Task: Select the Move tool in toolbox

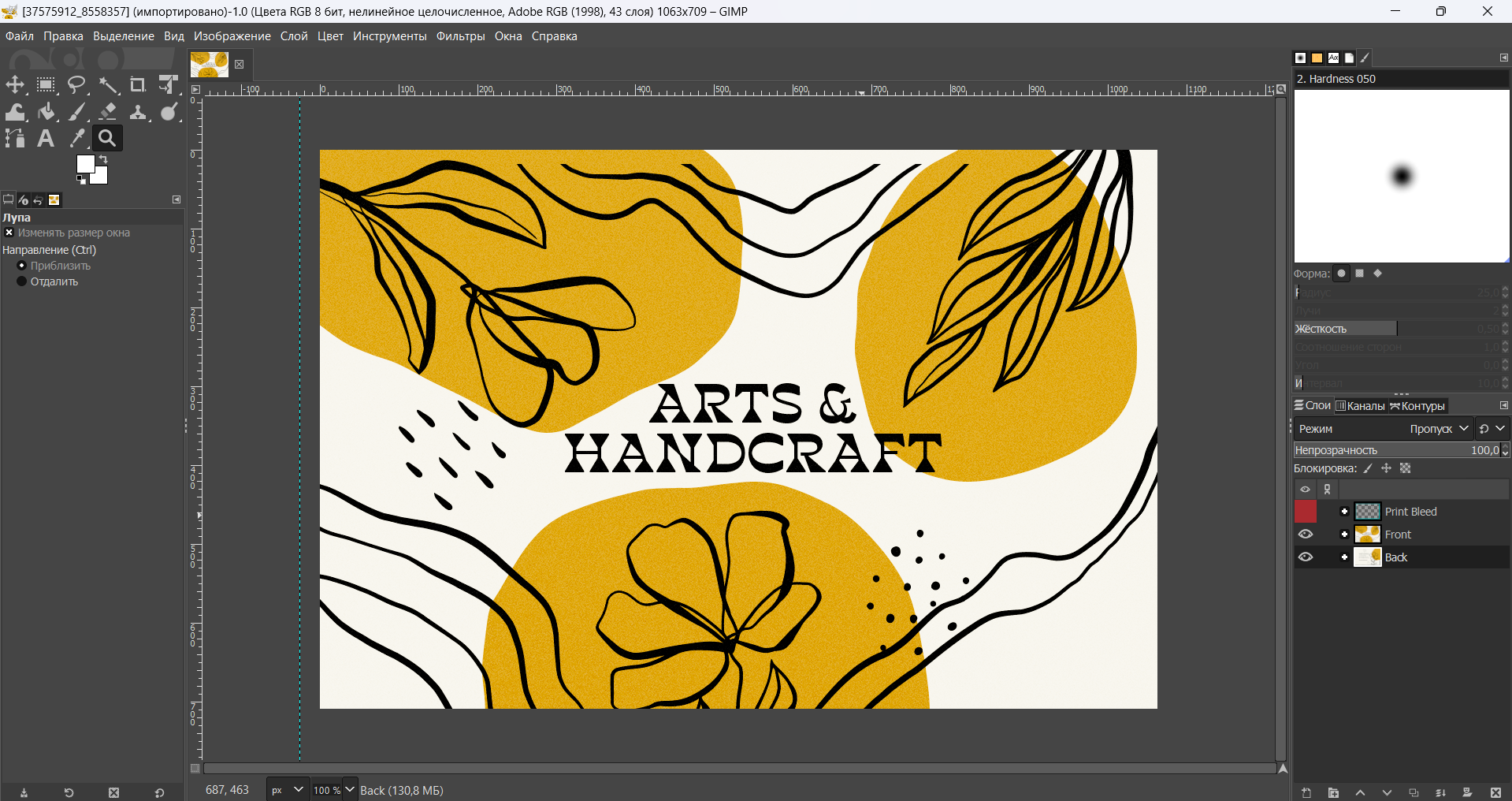Action: click(15, 85)
